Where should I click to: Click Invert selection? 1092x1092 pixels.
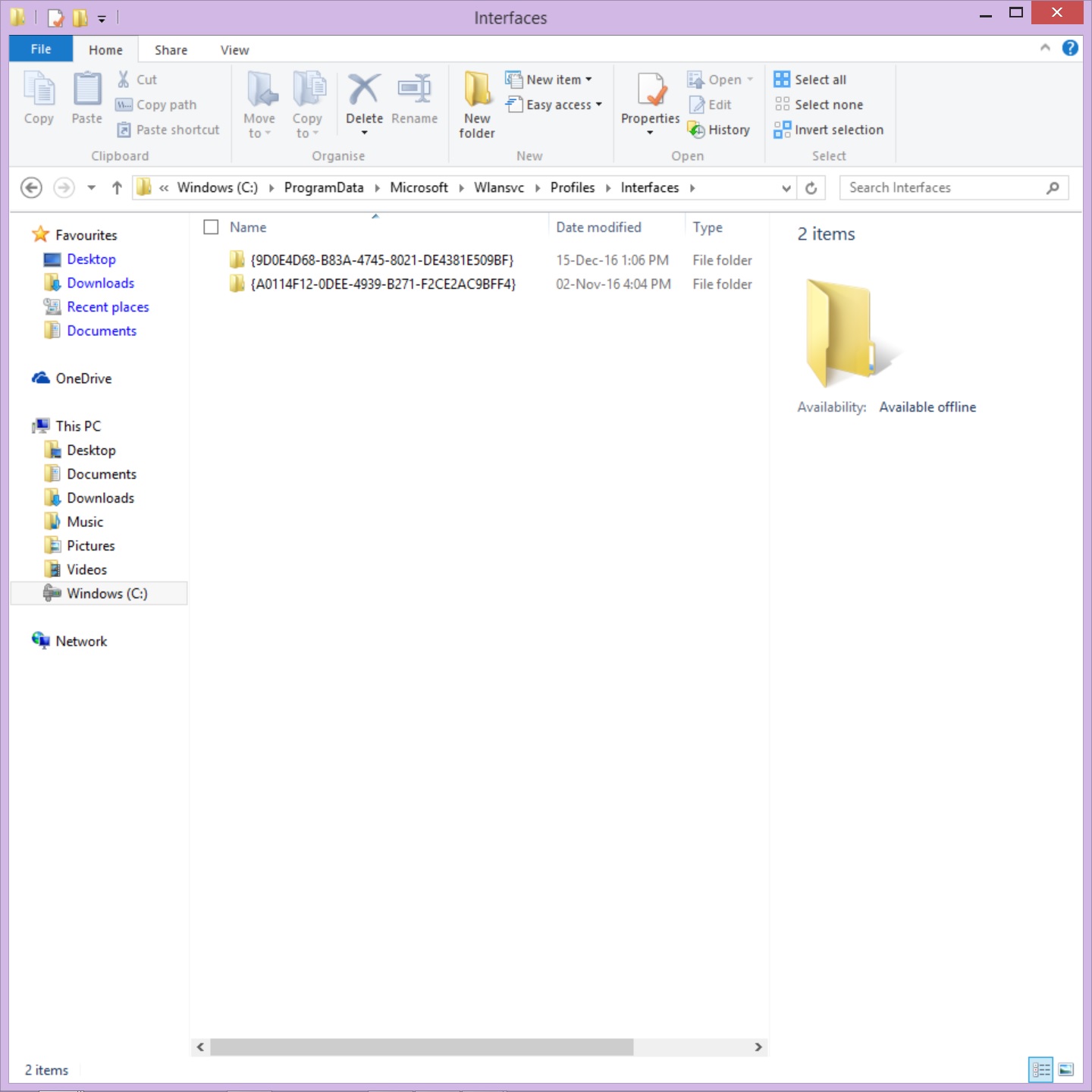point(829,130)
